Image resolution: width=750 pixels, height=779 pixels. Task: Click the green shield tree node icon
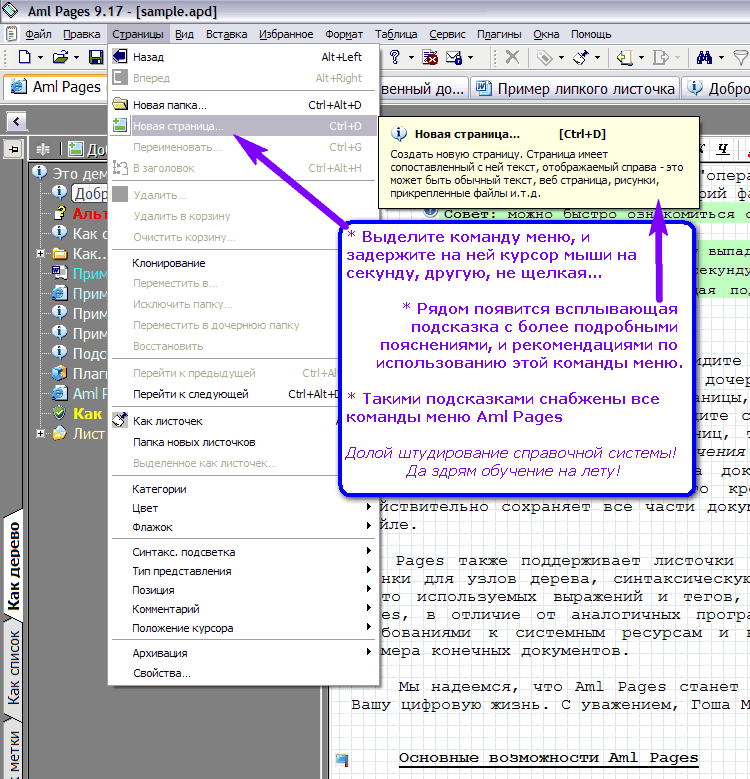(59, 413)
